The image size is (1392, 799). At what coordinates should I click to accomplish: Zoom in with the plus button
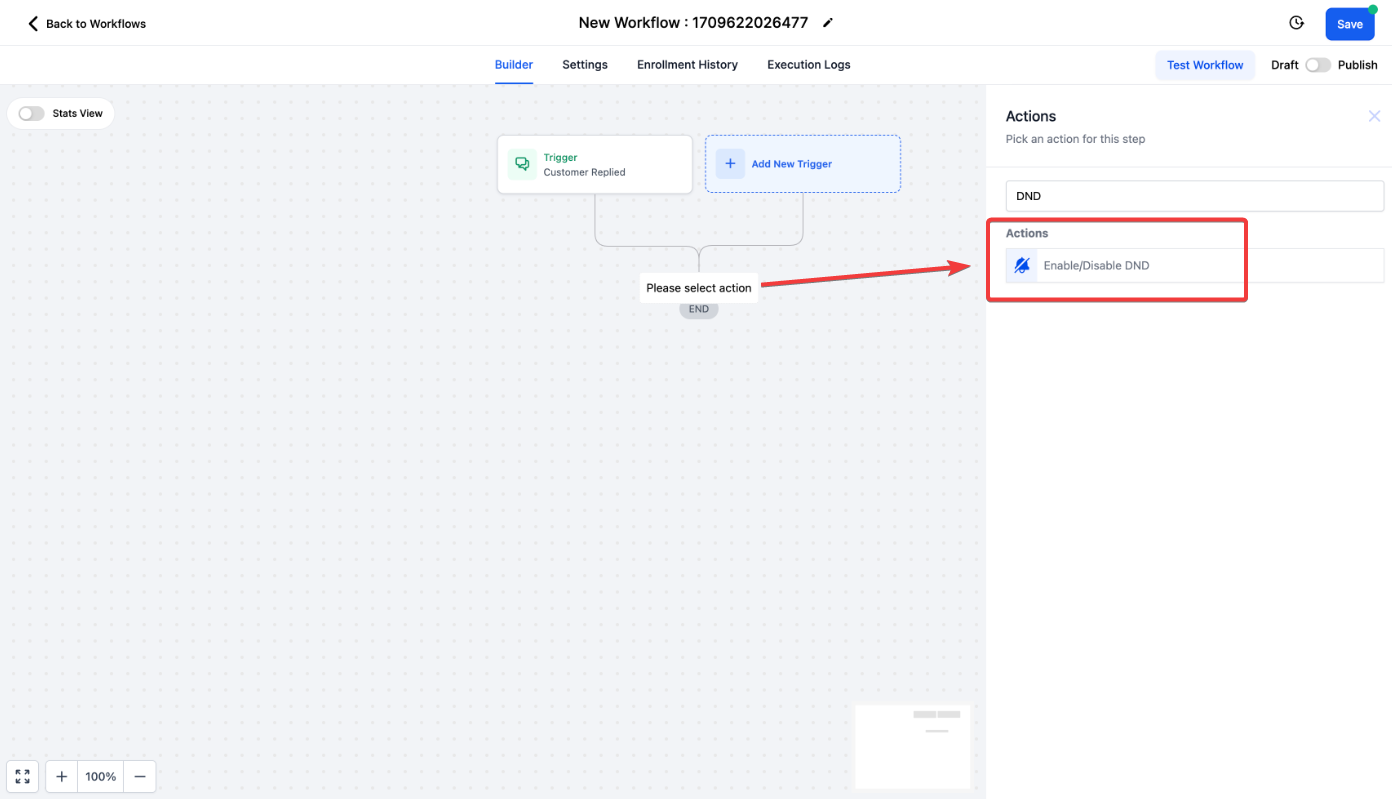pyautogui.click(x=62, y=776)
